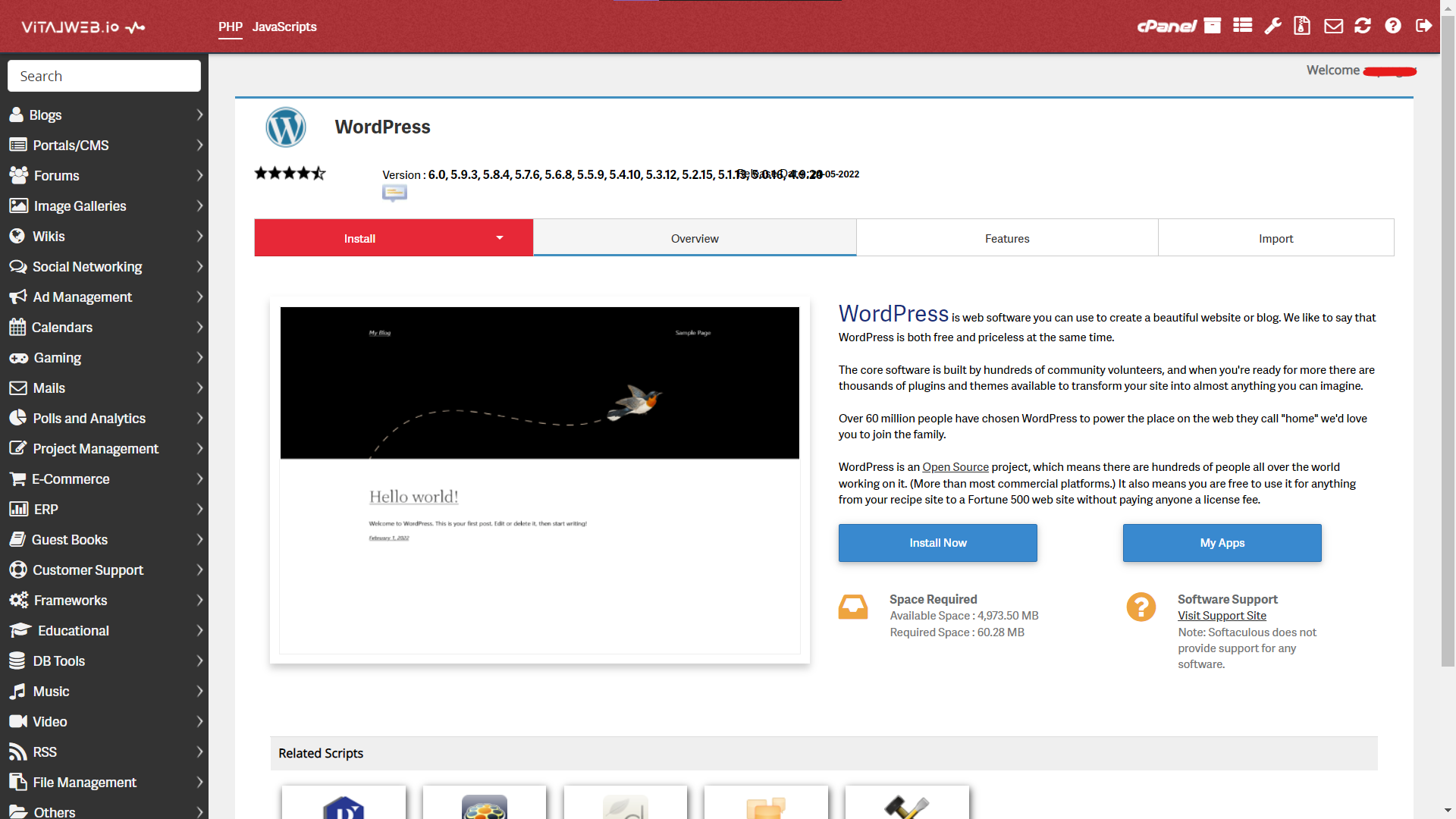Open the help question mark icon
The width and height of the screenshot is (1456, 819).
[x=1393, y=26]
